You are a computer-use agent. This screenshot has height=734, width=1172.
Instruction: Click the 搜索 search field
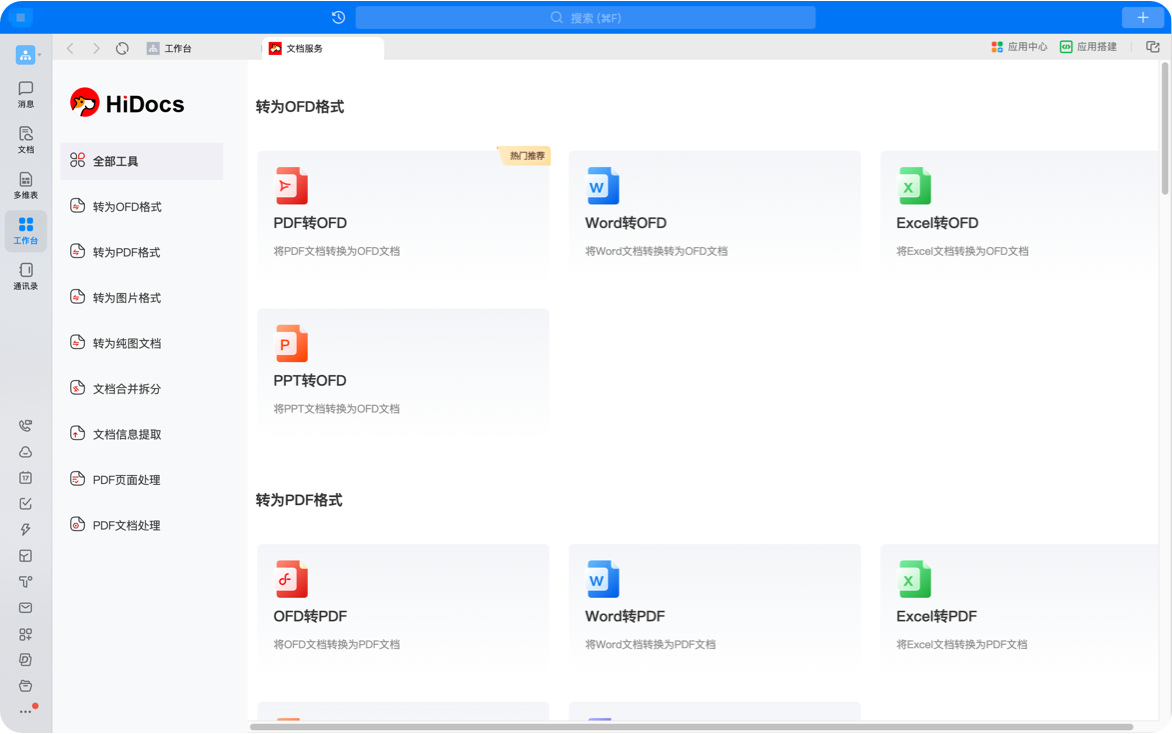tap(585, 17)
